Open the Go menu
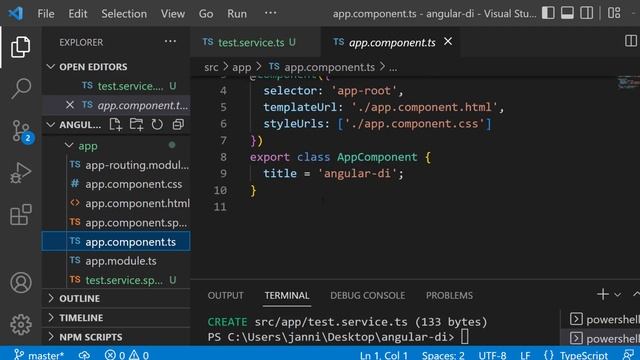This screenshot has height=360, width=640. (206, 13)
